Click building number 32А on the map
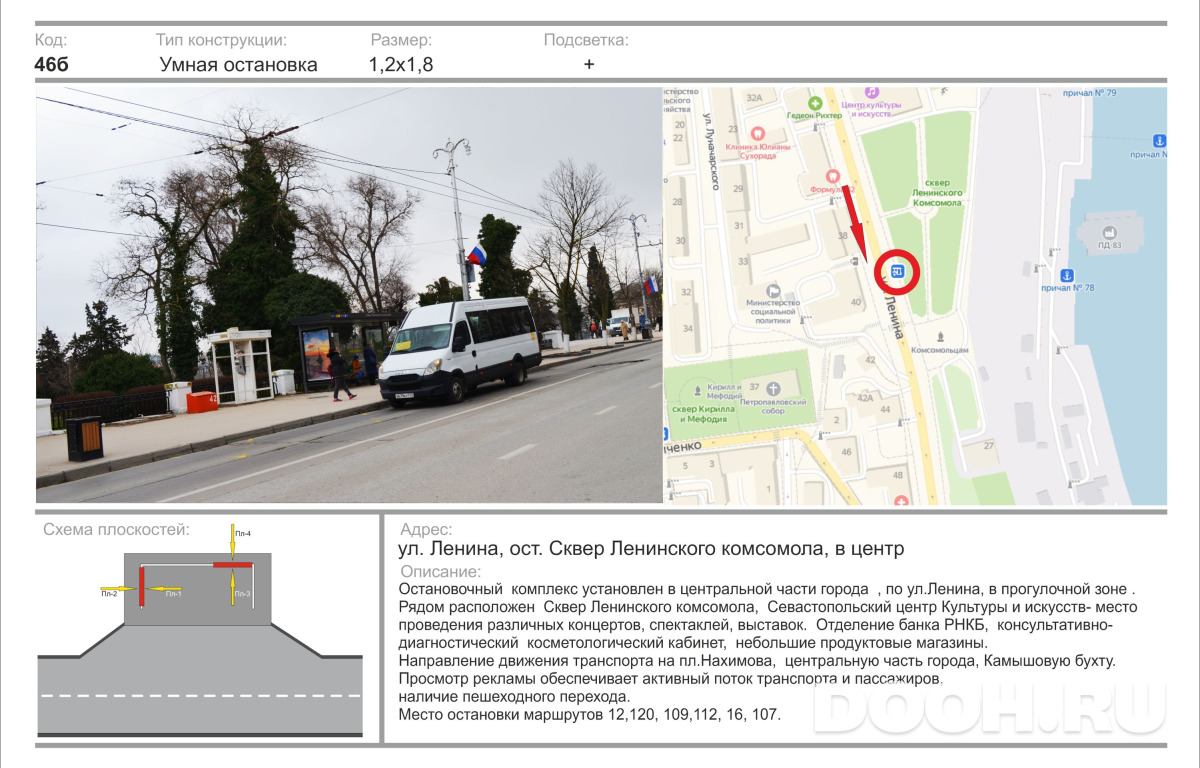Screen dimensions: 1200x768 755,97
